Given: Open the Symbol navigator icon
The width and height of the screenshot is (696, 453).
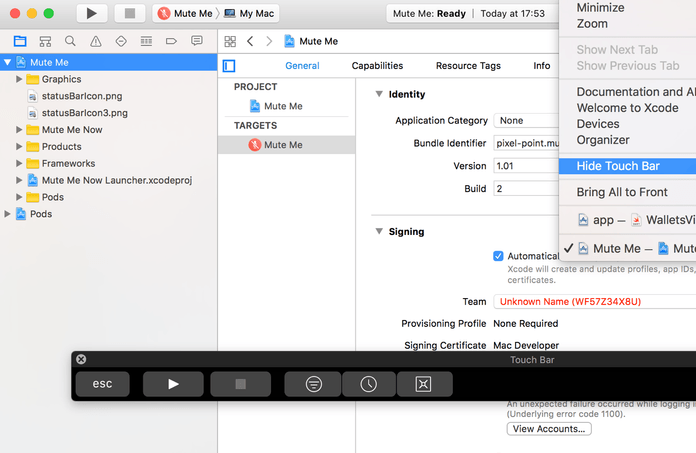Looking at the screenshot, I should (45, 41).
